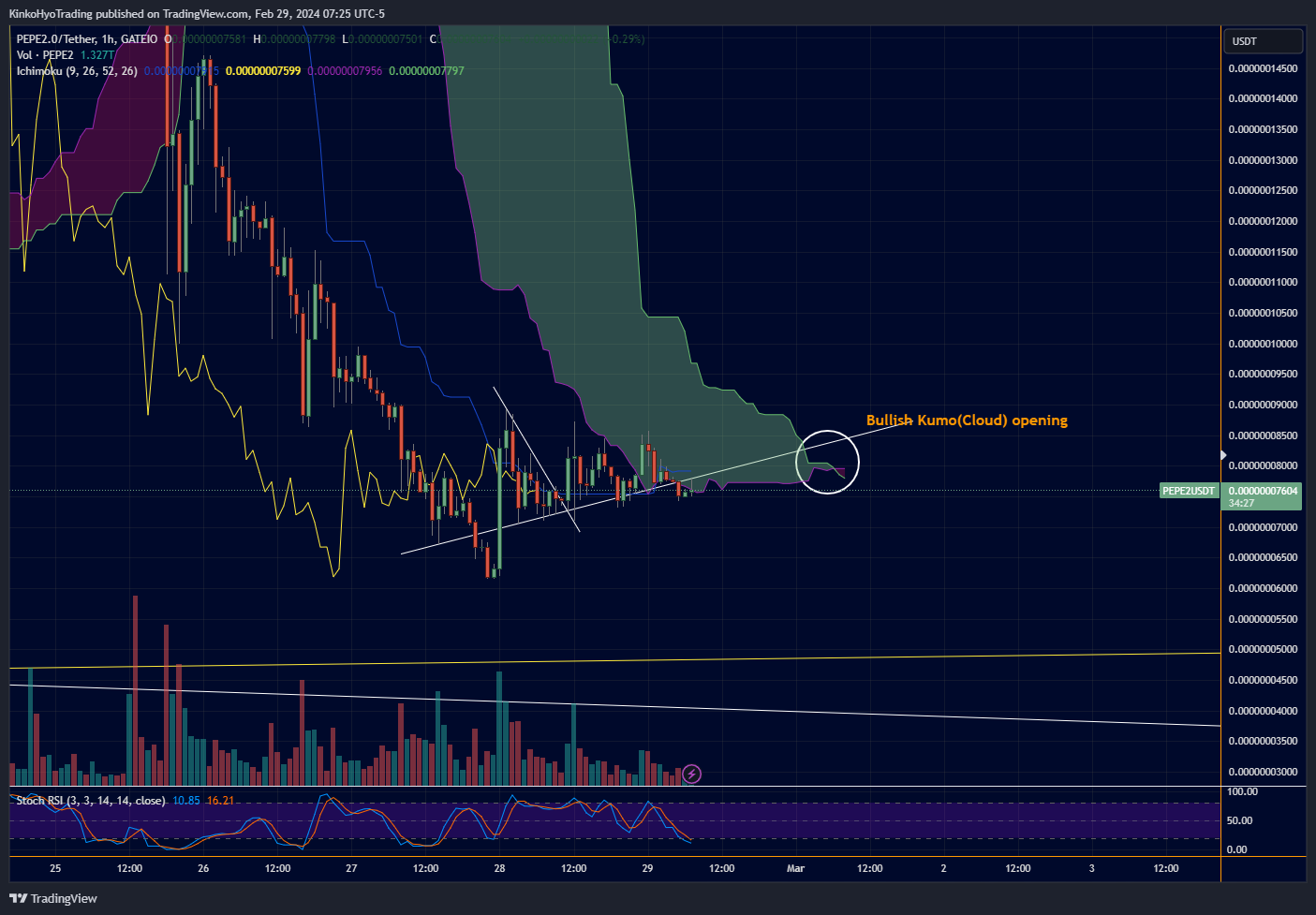
Task: Click the date label 26 on the time axis
Action: click(x=203, y=868)
